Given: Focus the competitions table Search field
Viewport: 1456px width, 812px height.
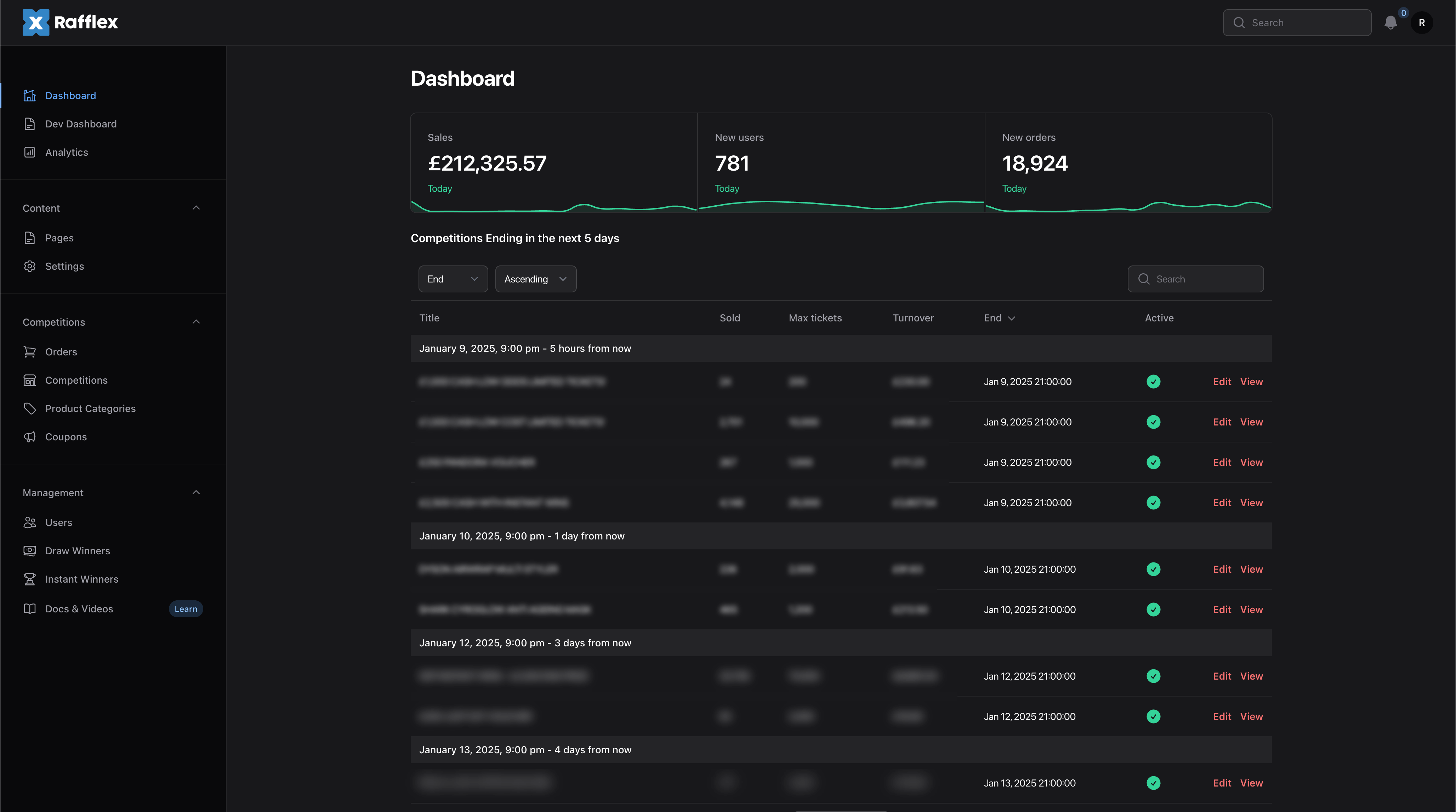Looking at the screenshot, I should pos(1195,279).
